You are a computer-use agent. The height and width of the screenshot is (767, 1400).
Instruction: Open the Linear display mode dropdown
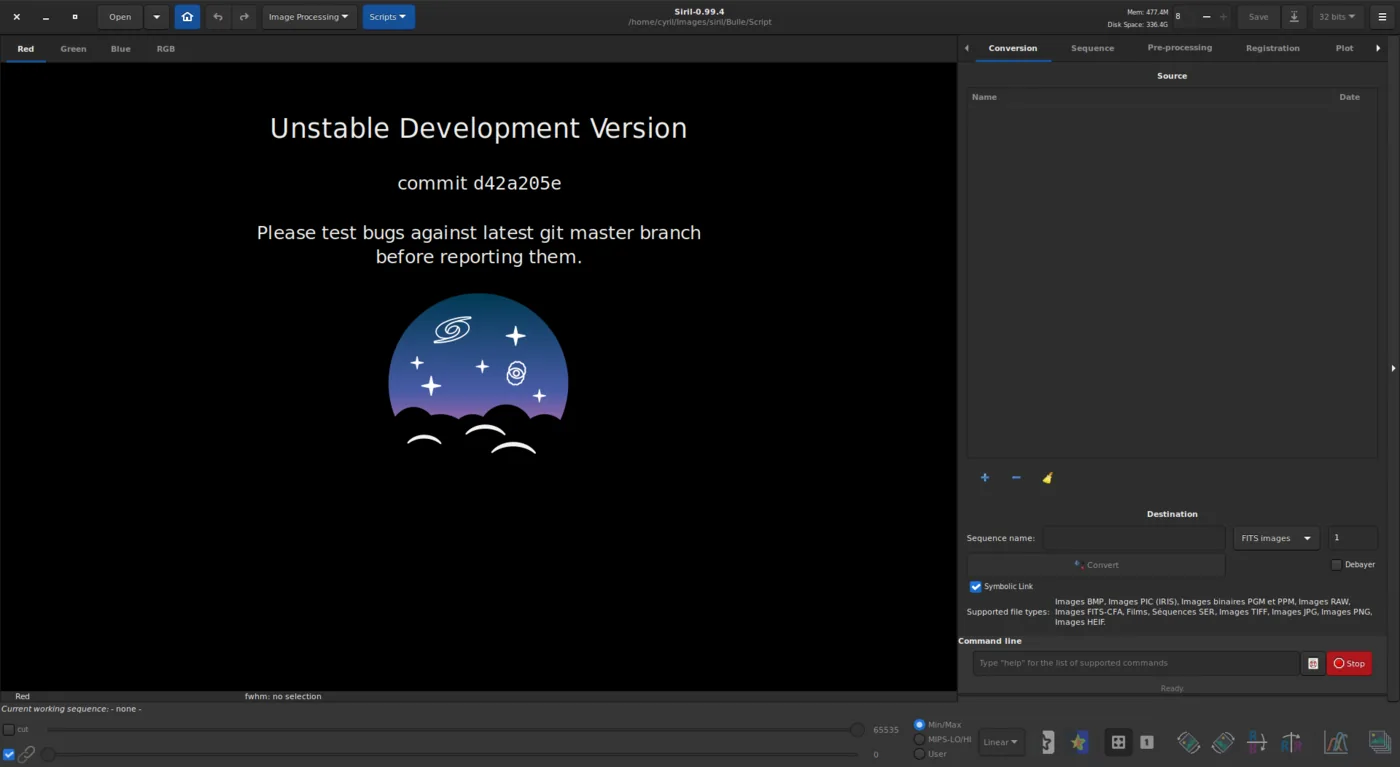coord(1001,742)
